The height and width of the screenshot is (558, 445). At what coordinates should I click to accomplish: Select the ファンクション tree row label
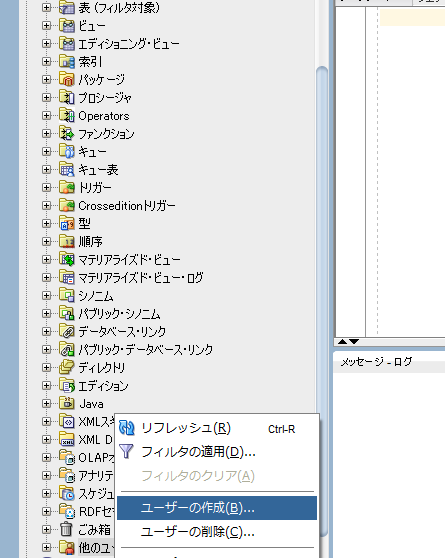tap(106, 134)
